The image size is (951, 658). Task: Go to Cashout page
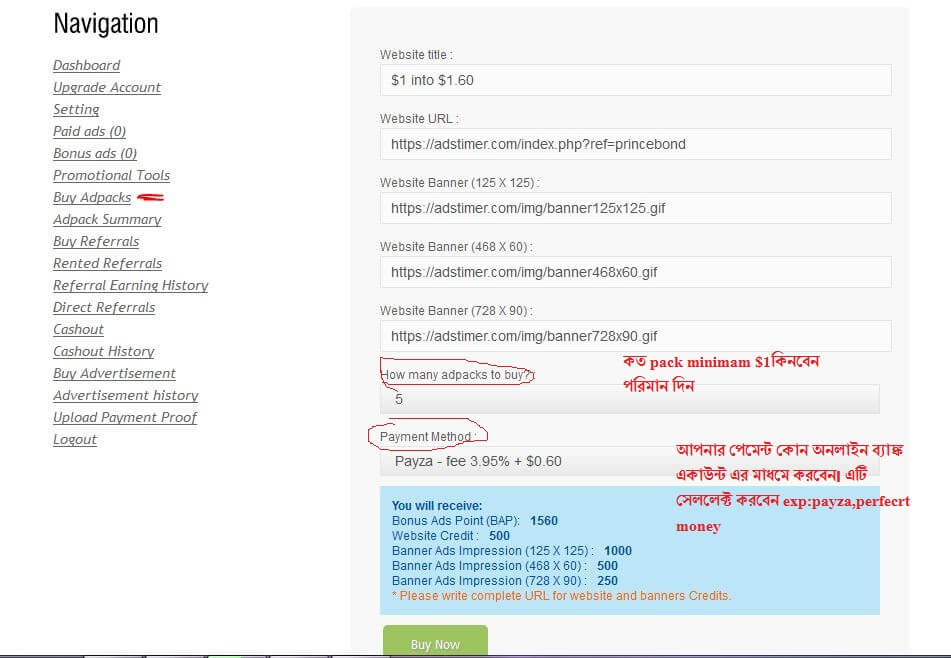(78, 329)
